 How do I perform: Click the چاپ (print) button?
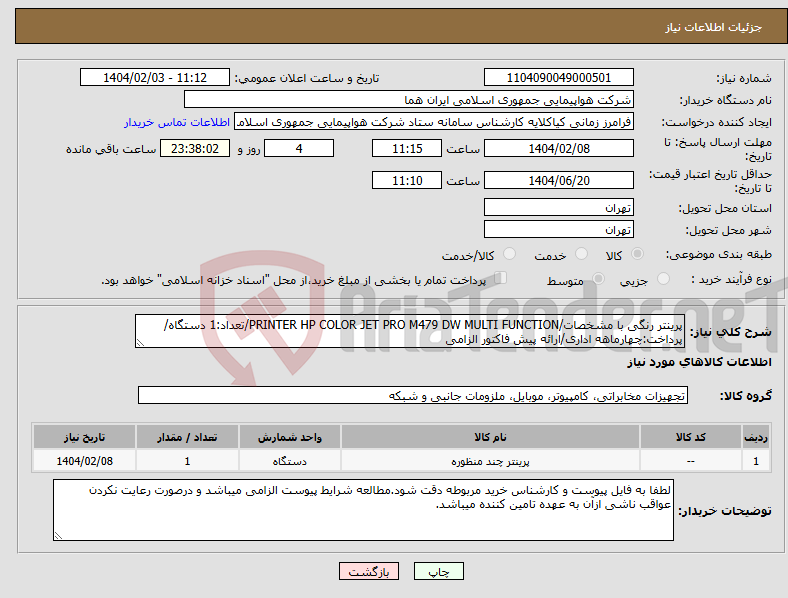pos(438,571)
